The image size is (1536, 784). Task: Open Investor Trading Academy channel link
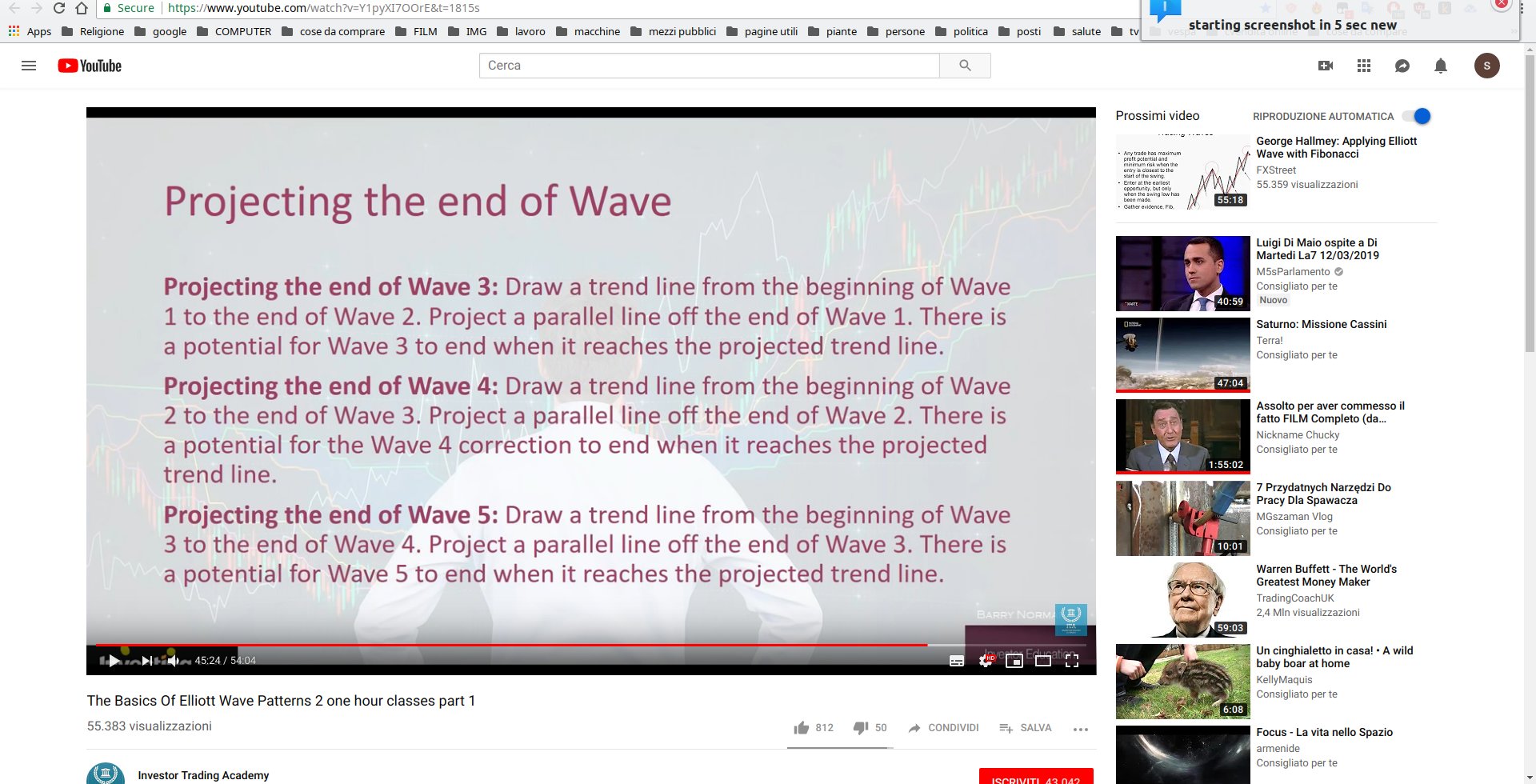(x=203, y=775)
